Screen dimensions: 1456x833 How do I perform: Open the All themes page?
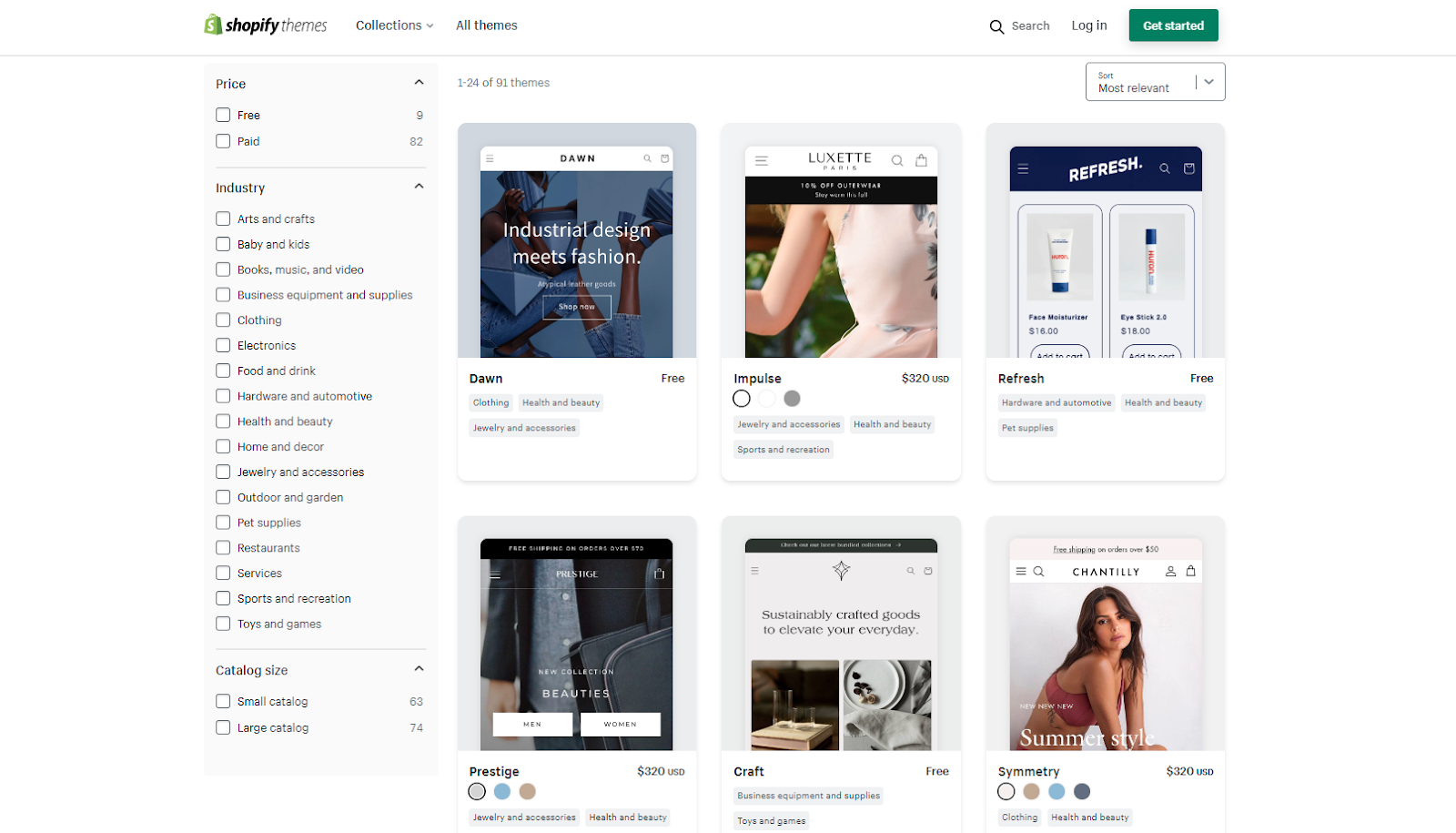[487, 25]
